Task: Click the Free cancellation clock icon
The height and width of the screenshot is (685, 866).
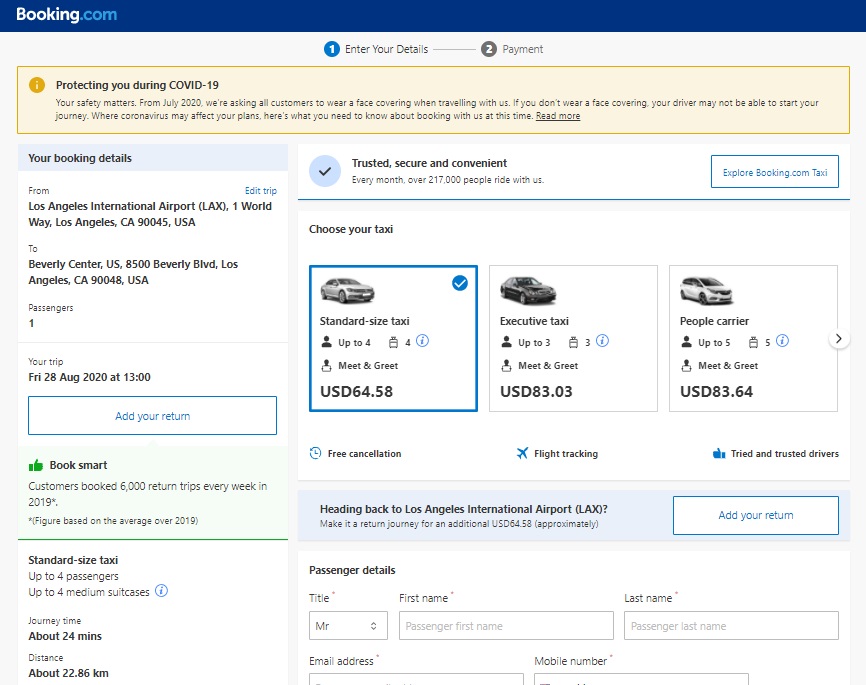Action: [315, 454]
